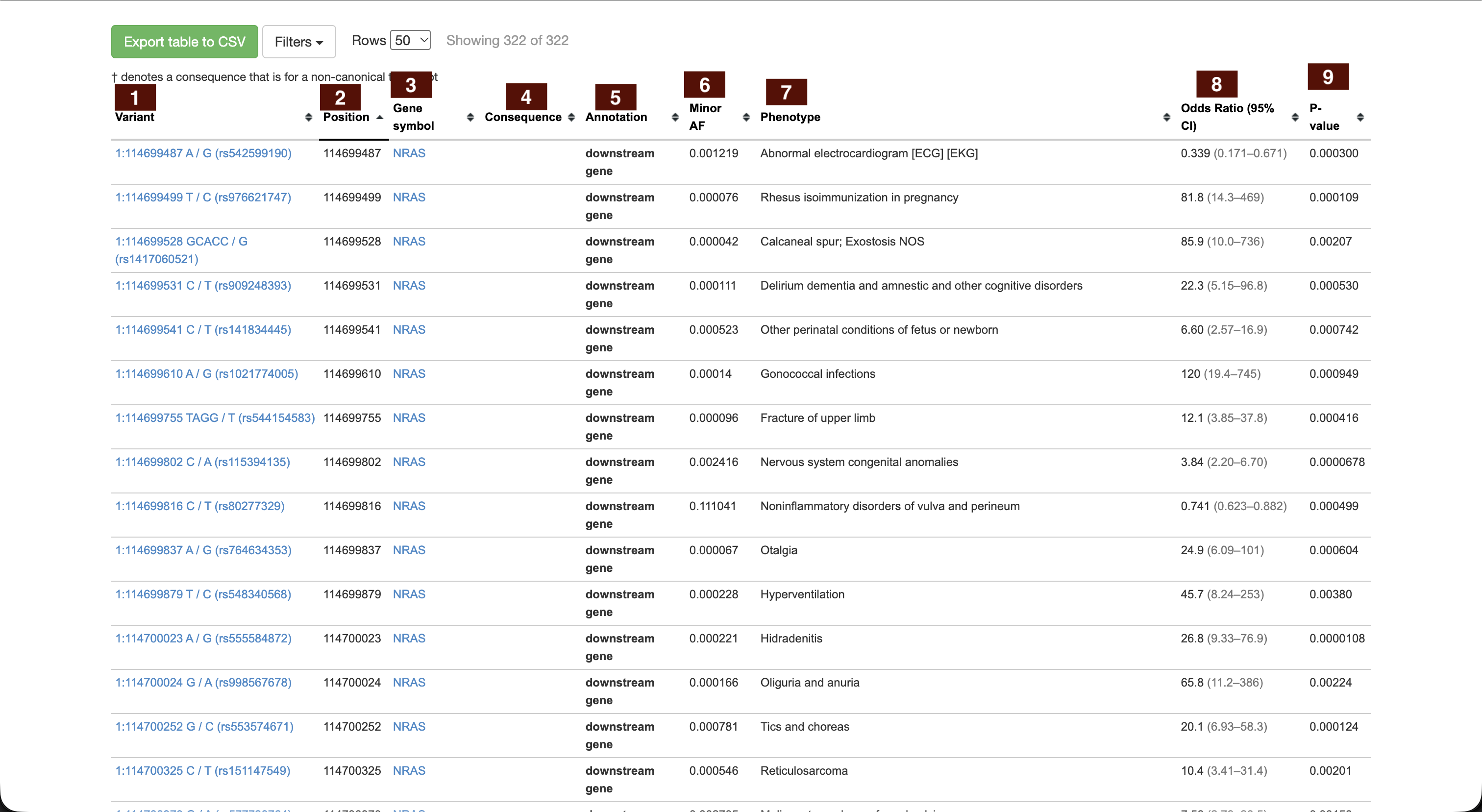The width and height of the screenshot is (1482, 812).
Task: Select odds ratio value '120 (19.4–745)'
Action: click(1220, 374)
